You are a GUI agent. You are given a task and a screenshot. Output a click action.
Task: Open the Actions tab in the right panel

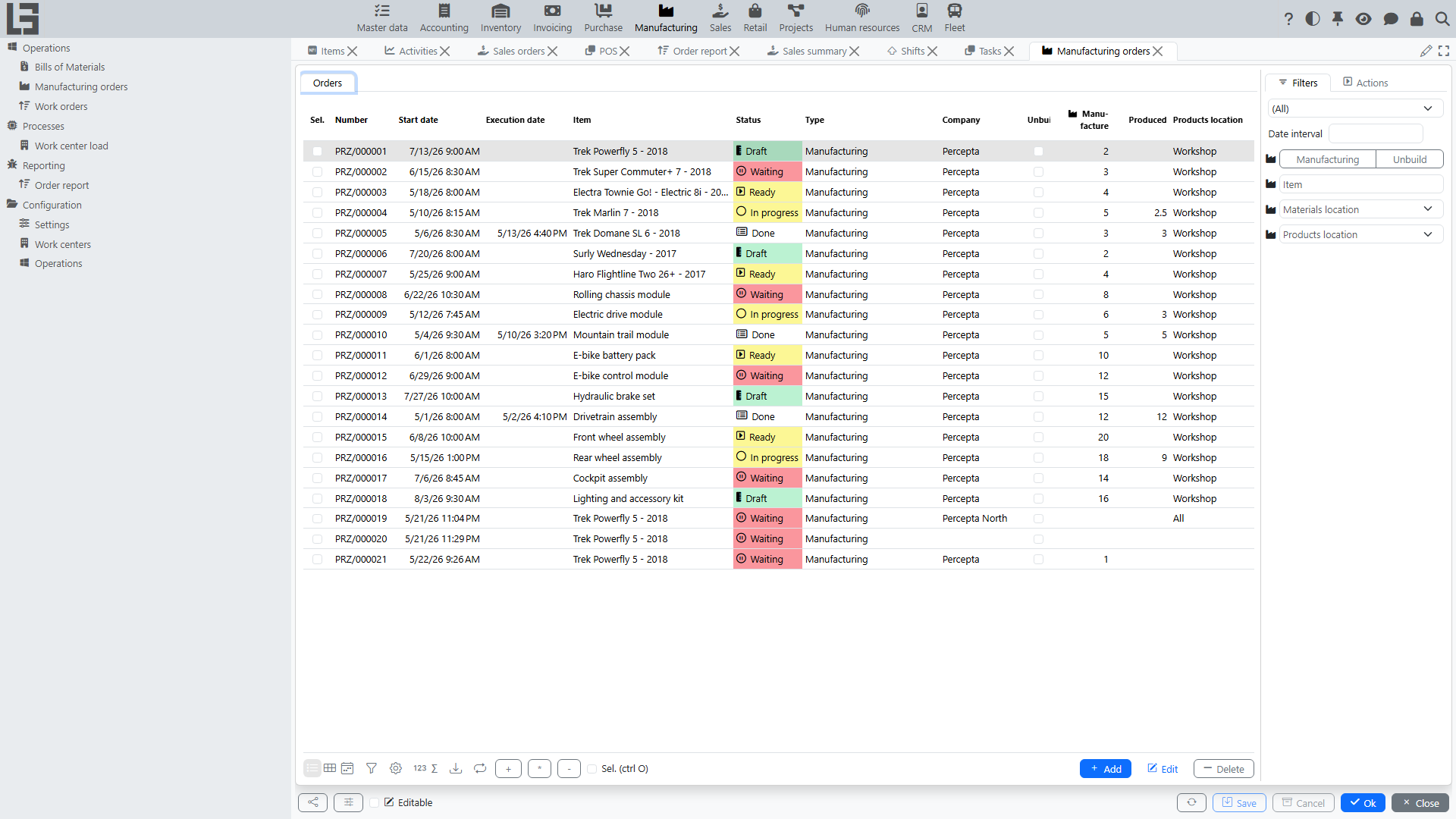tap(1366, 83)
